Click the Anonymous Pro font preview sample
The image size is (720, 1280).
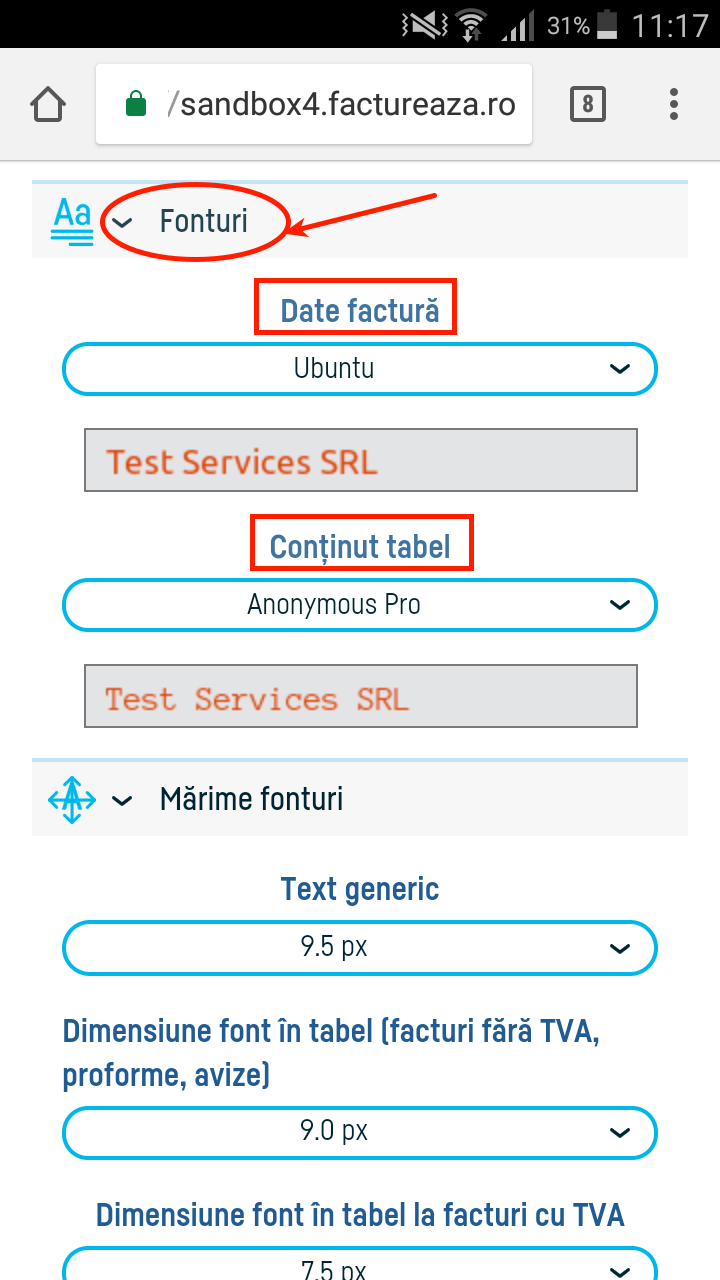360,696
